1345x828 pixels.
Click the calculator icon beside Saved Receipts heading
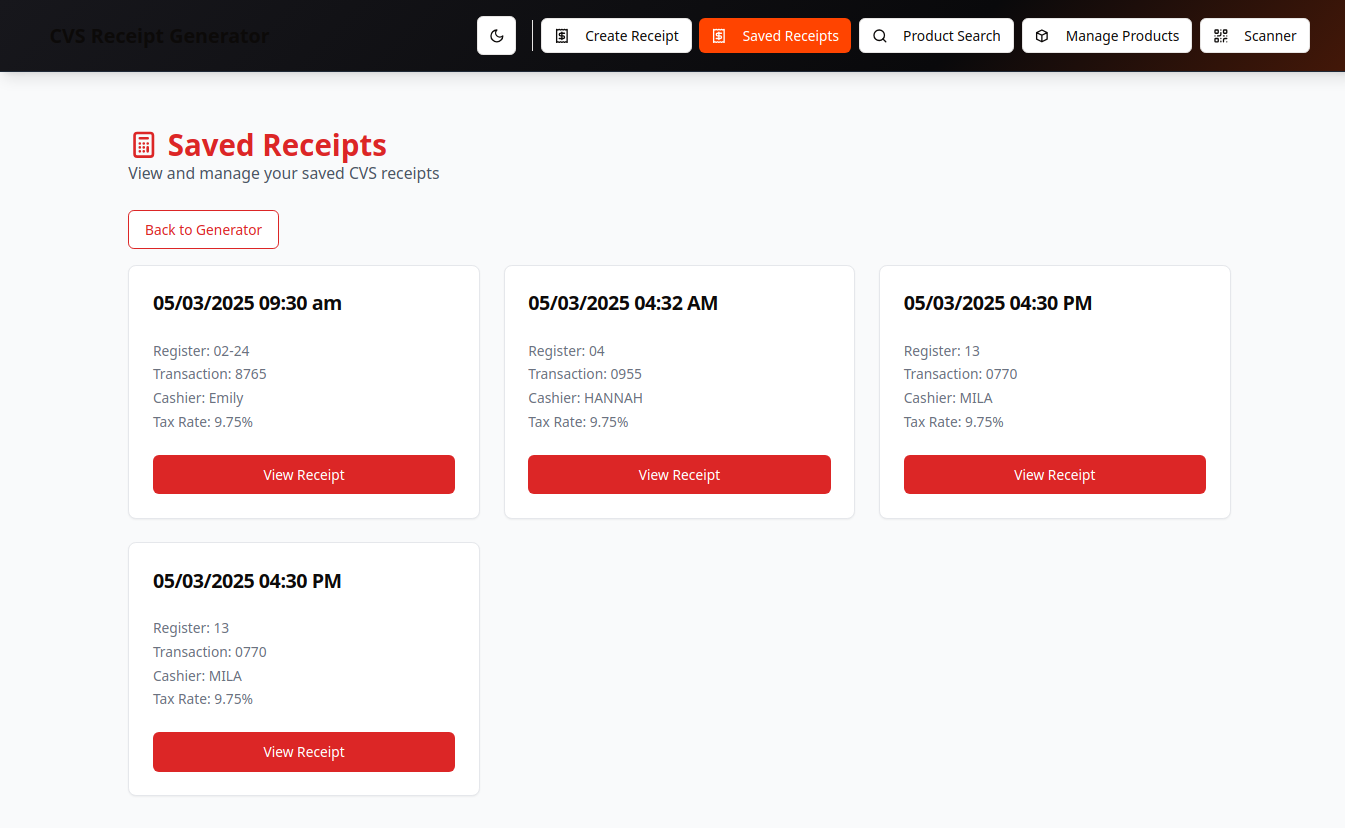click(144, 145)
